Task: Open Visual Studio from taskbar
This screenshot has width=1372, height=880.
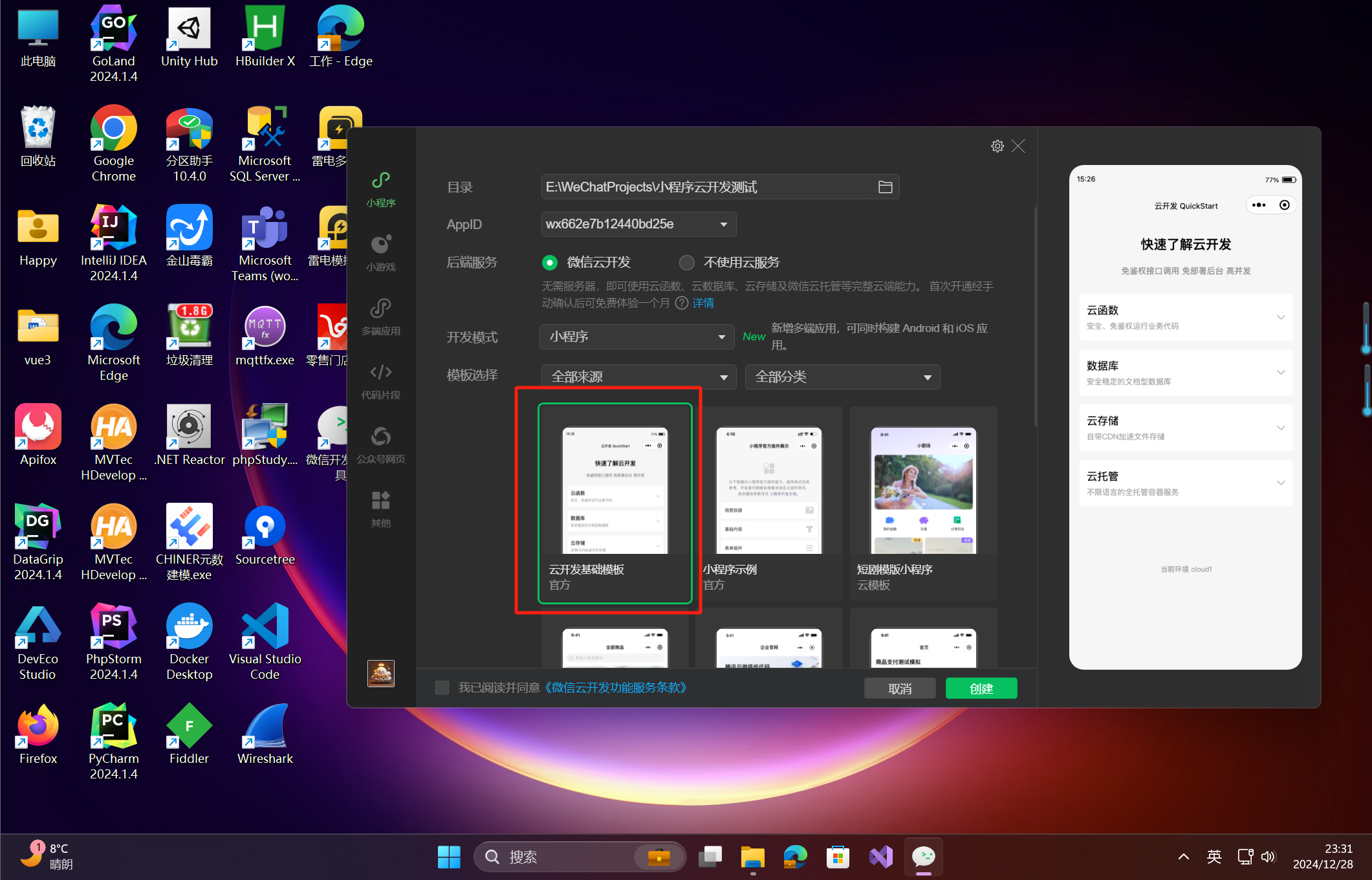Action: click(880, 857)
